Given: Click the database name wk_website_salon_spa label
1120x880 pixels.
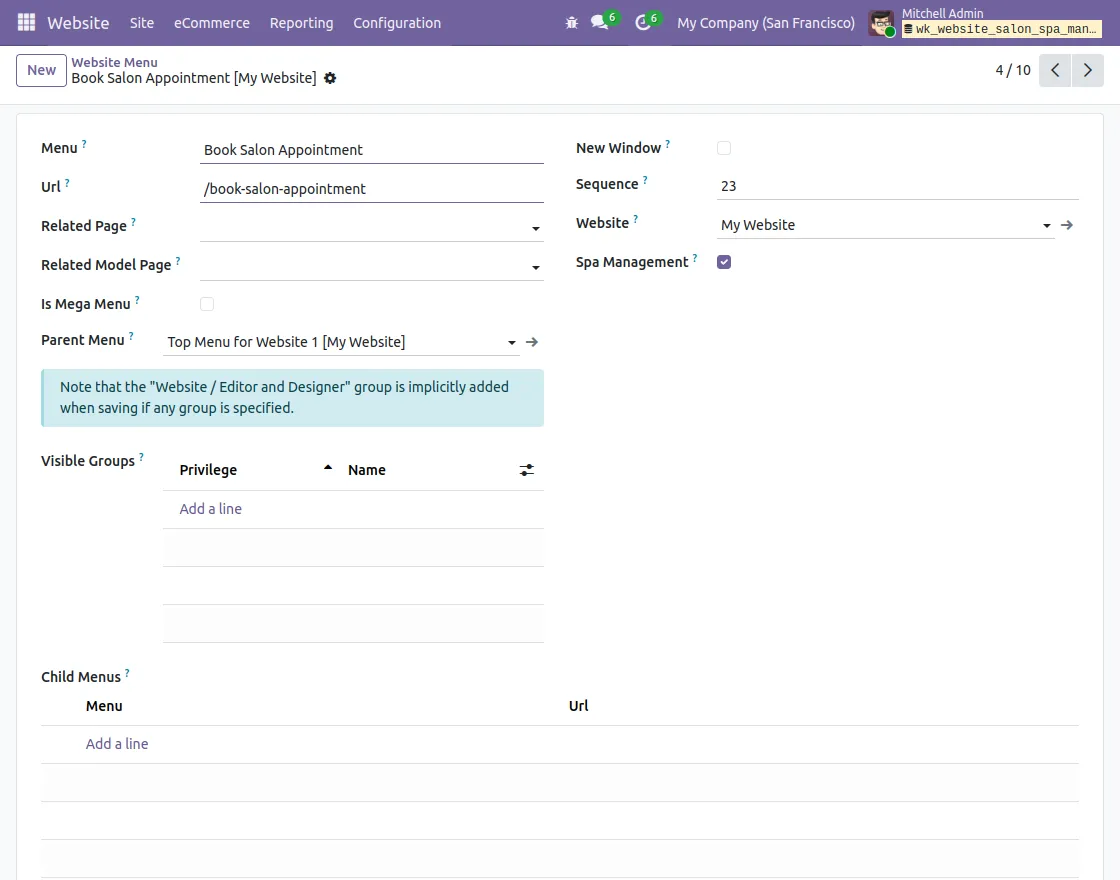Looking at the screenshot, I should pos(1001,29).
